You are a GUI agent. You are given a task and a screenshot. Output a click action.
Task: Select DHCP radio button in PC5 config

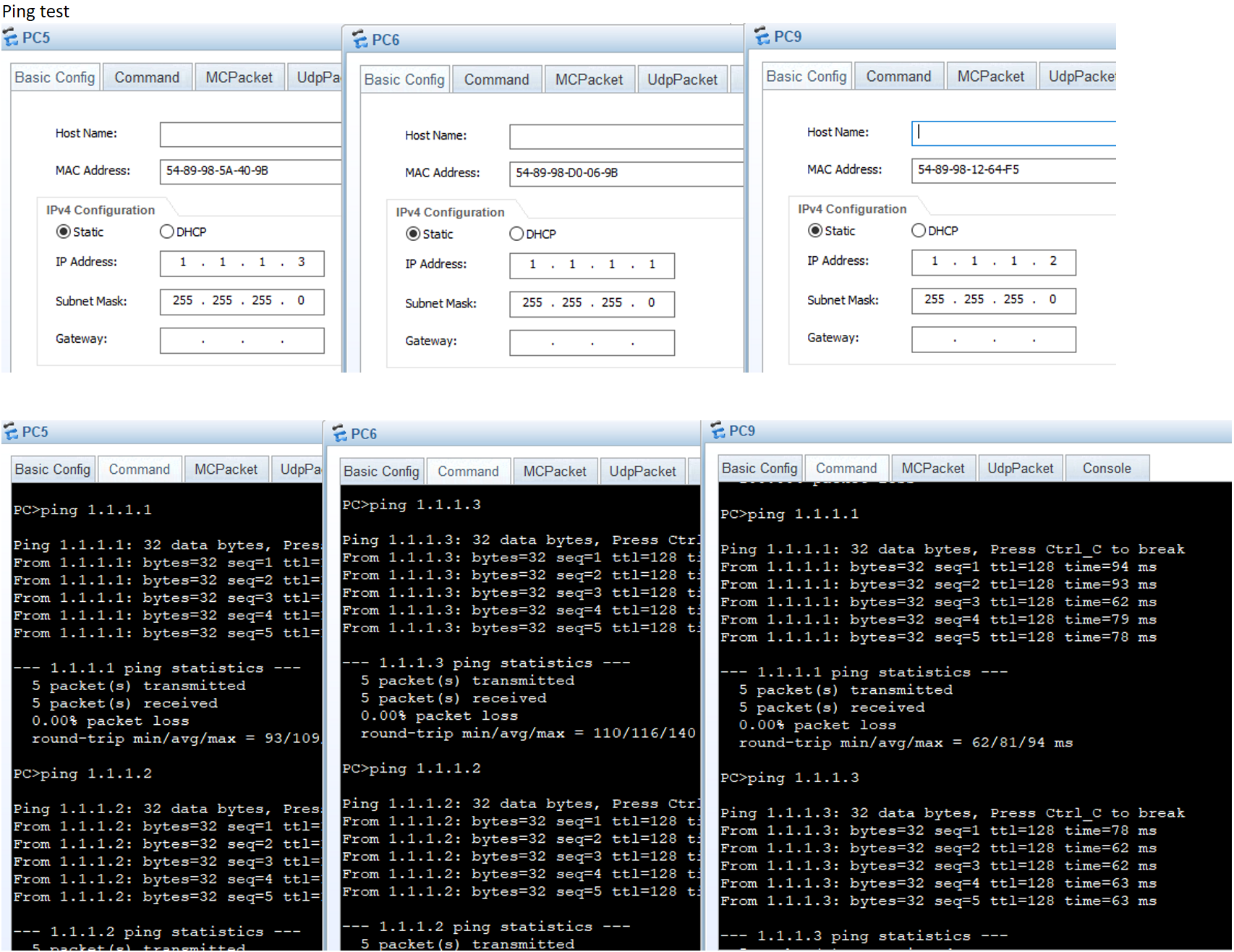point(166,231)
